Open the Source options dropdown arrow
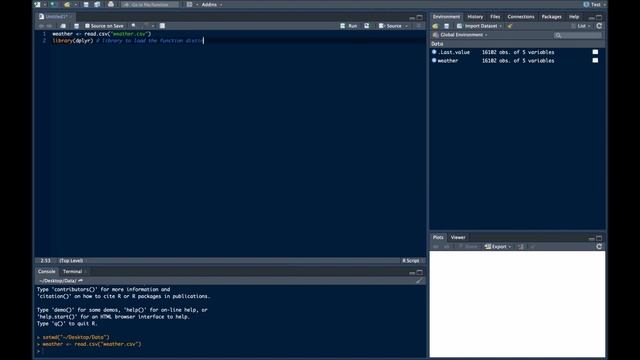Image resolution: width=640 pixels, height=360 pixels. [x=407, y=26]
